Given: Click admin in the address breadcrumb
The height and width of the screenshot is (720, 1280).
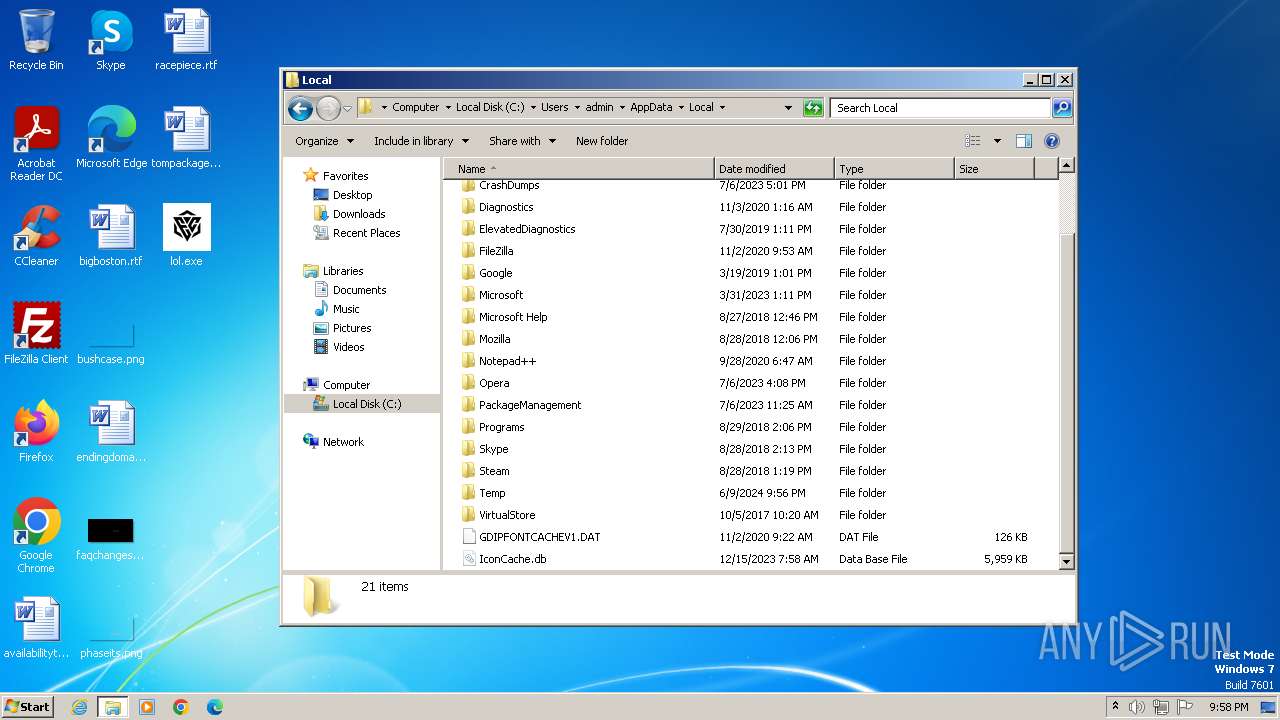Looking at the screenshot, I should pyautogui.click(x=599, y=108).
